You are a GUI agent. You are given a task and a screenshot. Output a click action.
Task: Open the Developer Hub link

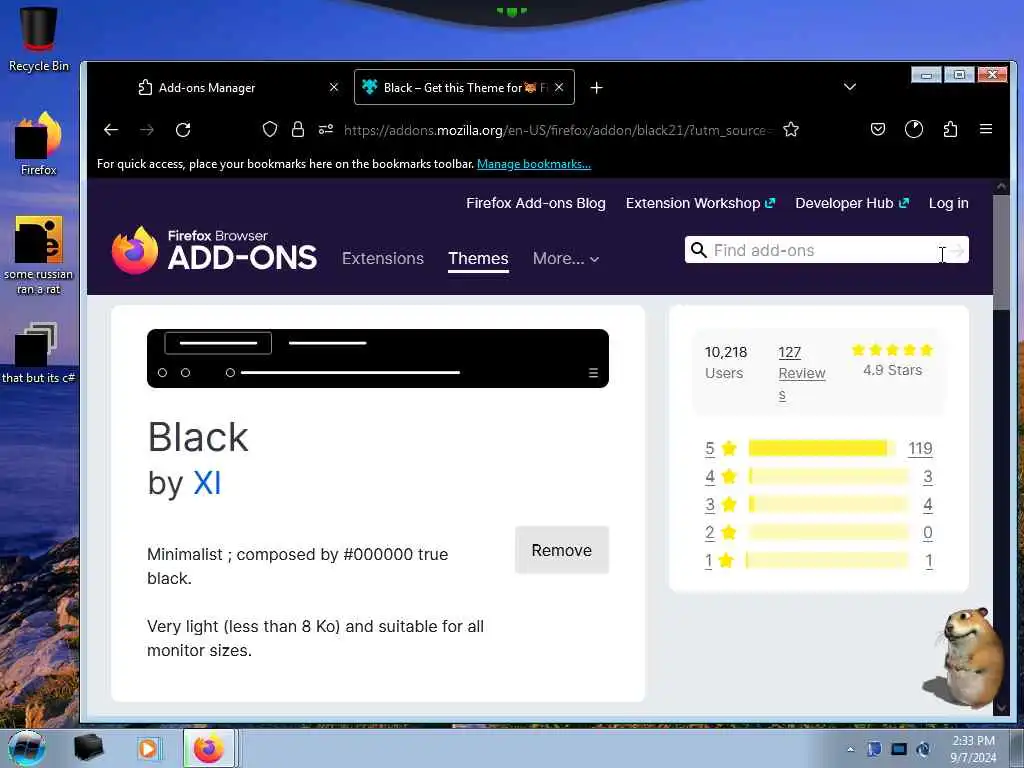[852, 203]
